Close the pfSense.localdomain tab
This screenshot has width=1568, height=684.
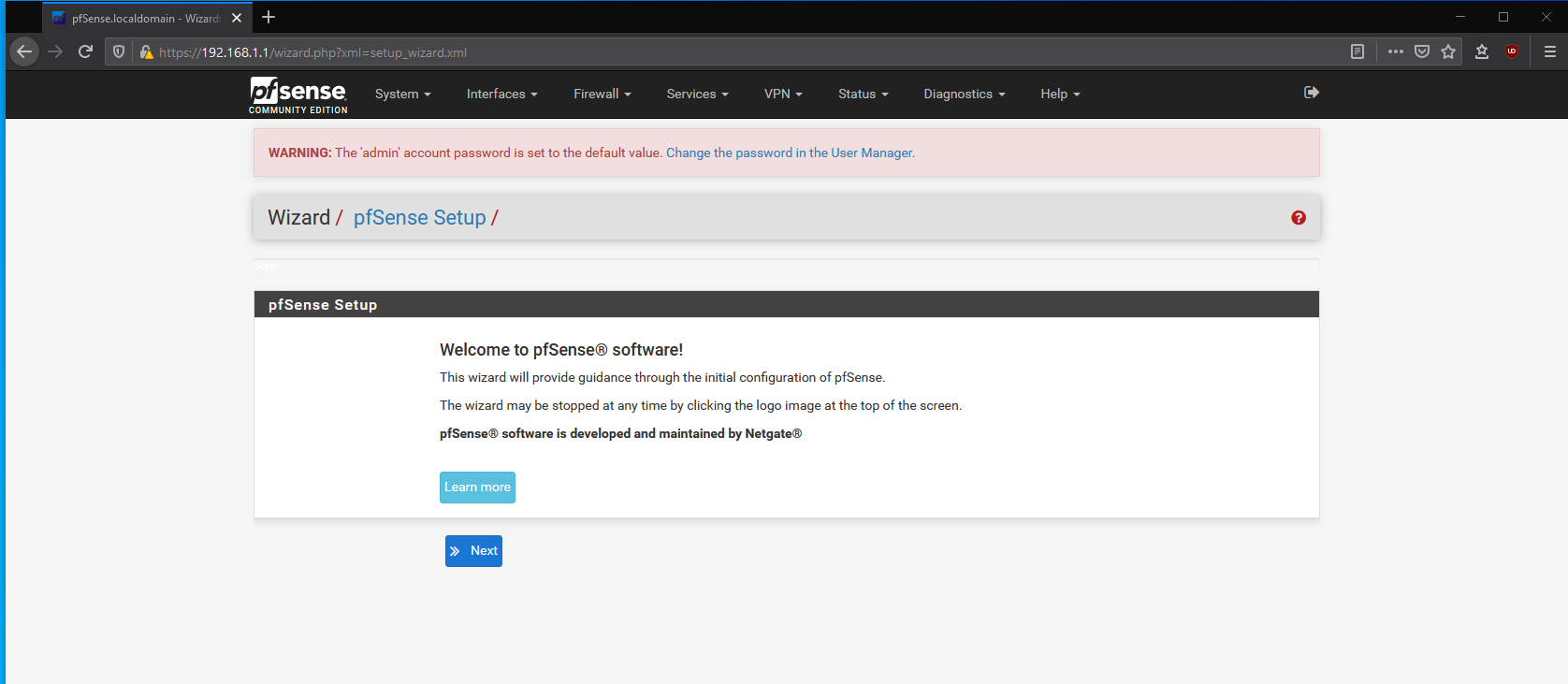point(237,18)
